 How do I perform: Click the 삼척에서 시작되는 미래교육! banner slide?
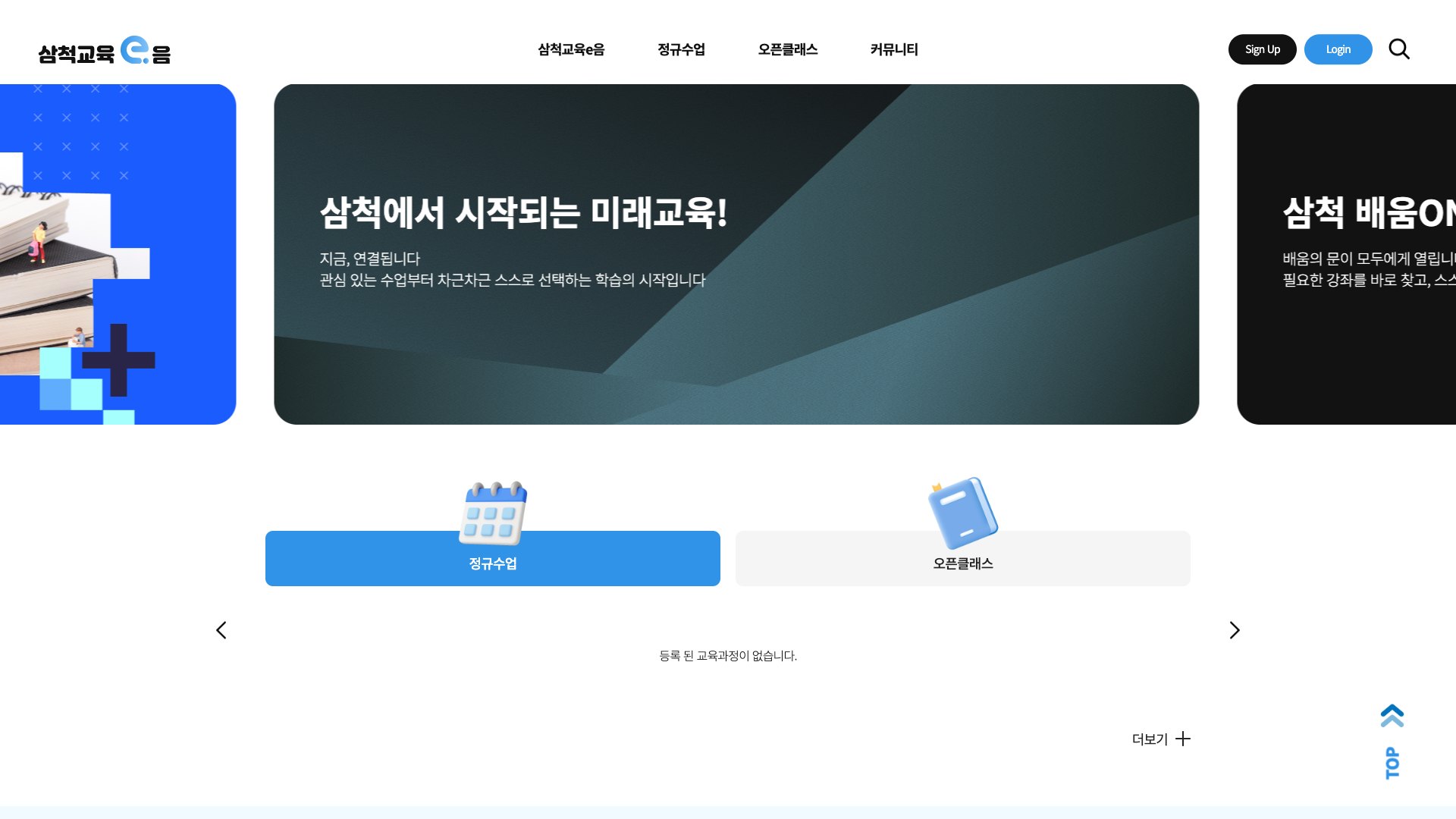[736, 254]
